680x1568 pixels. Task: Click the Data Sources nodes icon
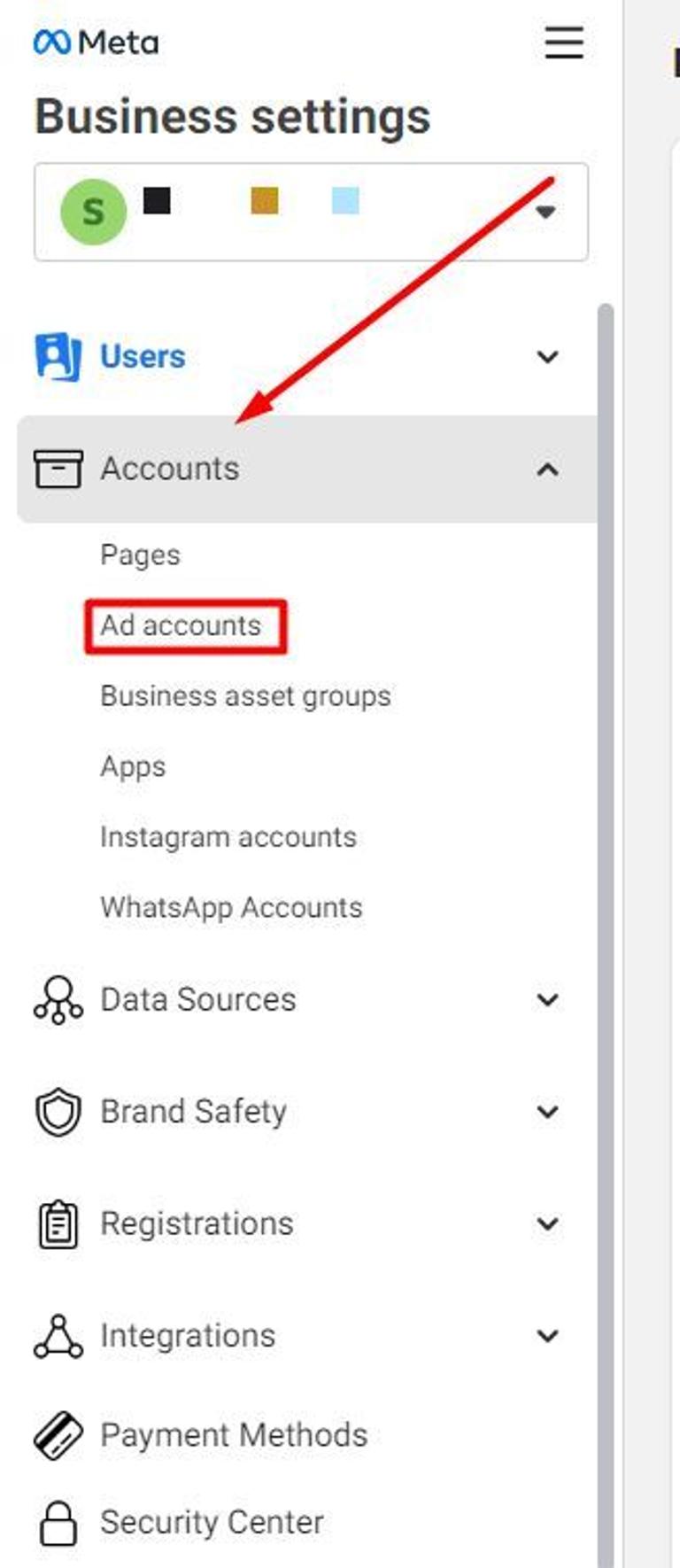pyautogui.click(x=58, y=1000)
